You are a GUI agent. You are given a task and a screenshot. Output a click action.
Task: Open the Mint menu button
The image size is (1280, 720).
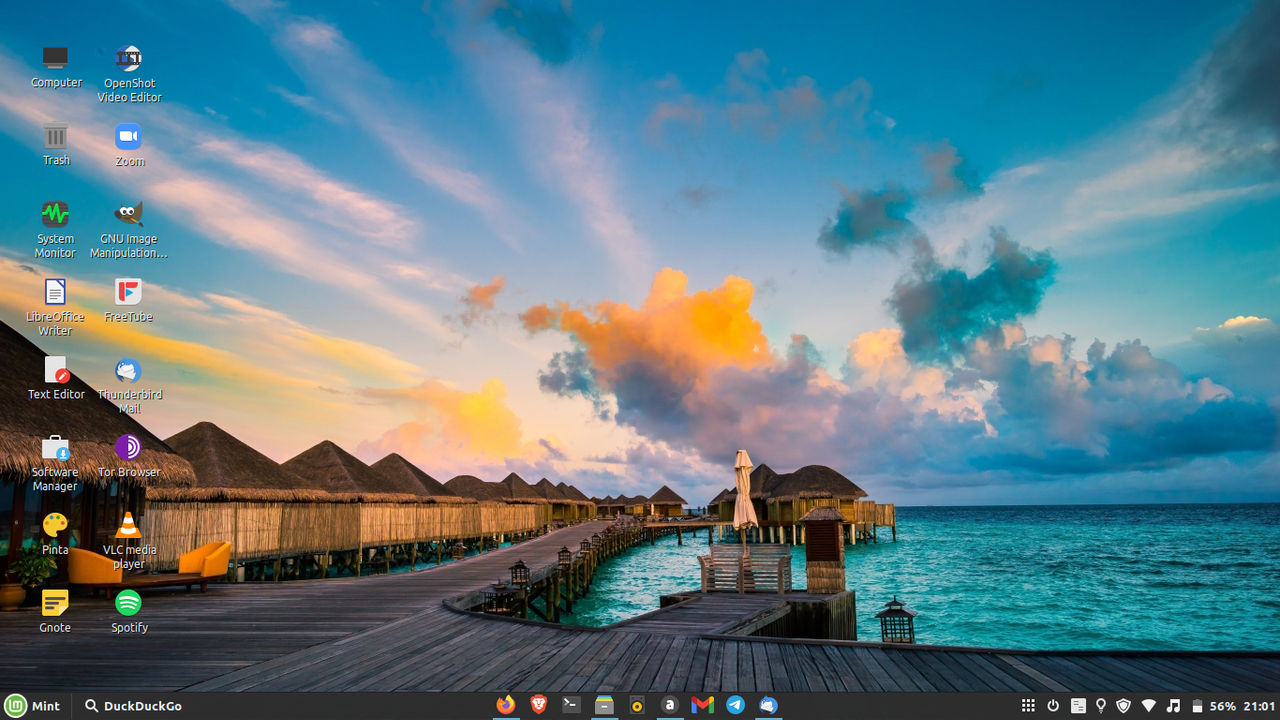33,706
